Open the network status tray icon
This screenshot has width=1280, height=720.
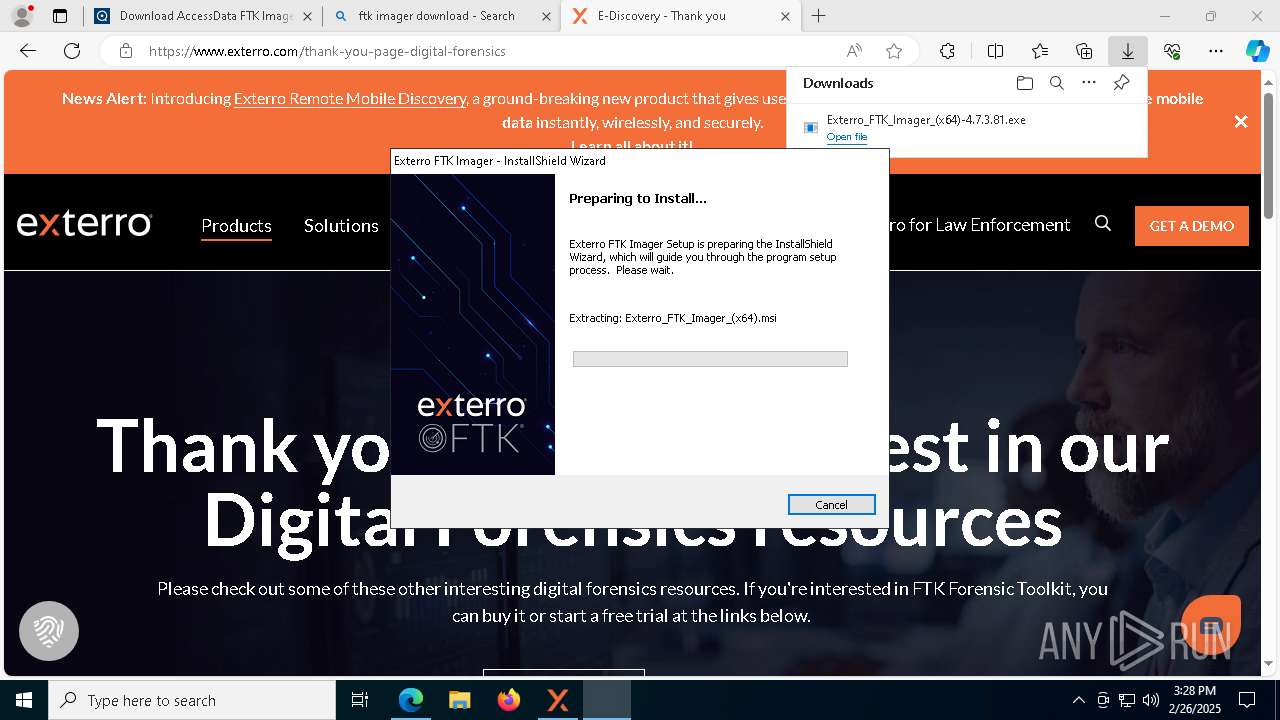(1127, 700)
